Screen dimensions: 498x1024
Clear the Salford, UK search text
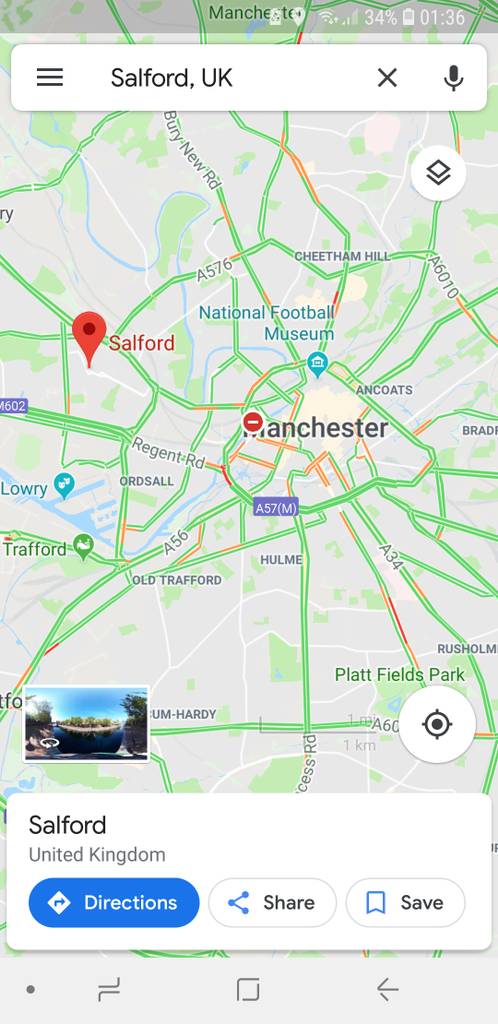click(x=387, y=78)
